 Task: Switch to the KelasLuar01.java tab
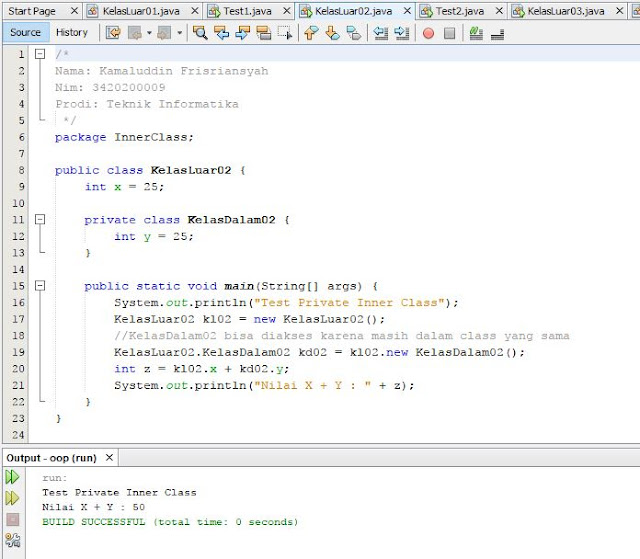click(141, 11)
